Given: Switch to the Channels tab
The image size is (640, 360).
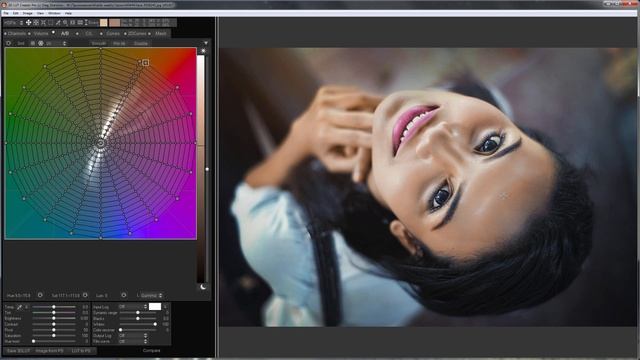Looking at the screenshot, I should 17,33.
